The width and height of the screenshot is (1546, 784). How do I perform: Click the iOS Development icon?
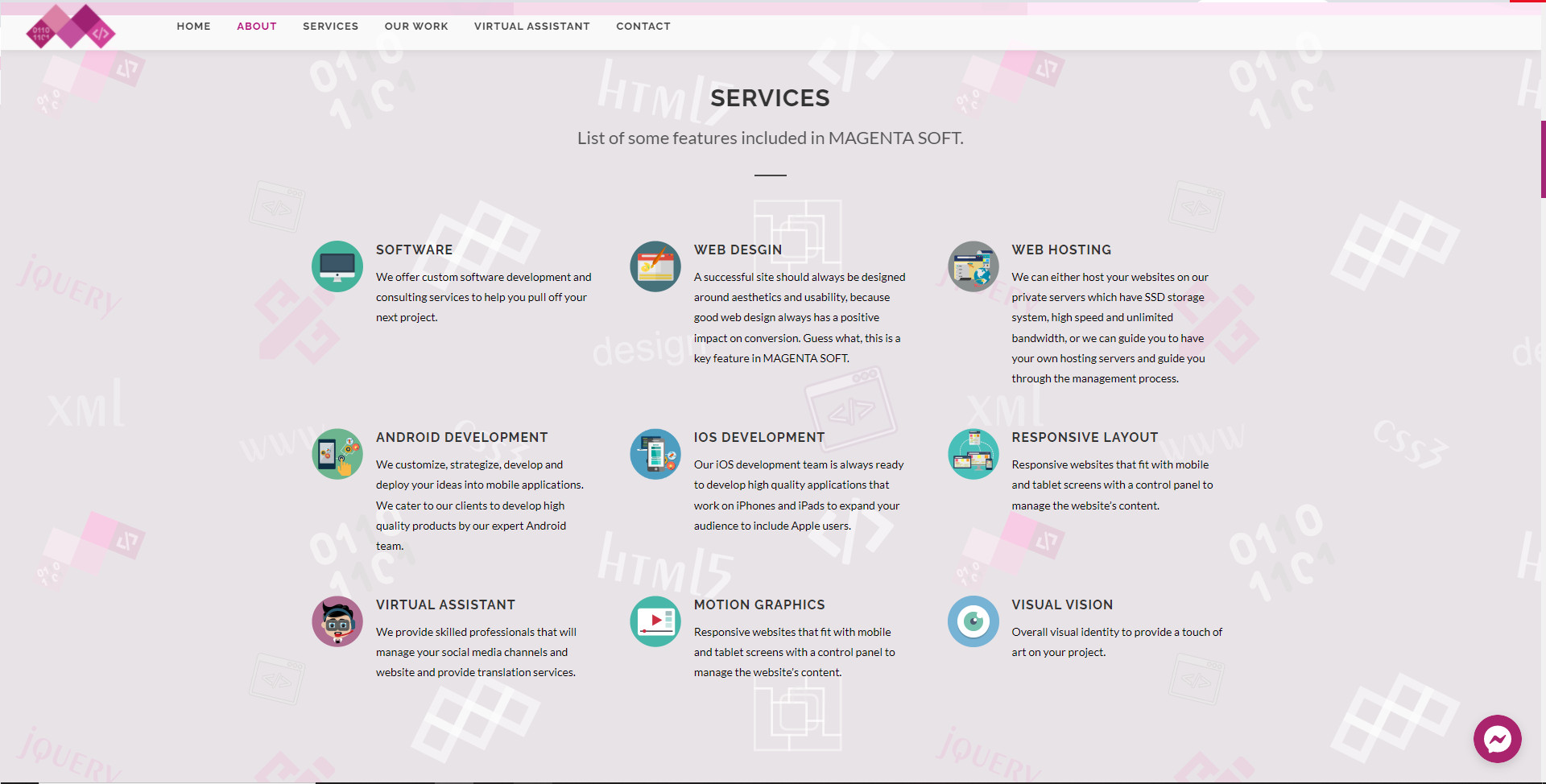(655, 454)
